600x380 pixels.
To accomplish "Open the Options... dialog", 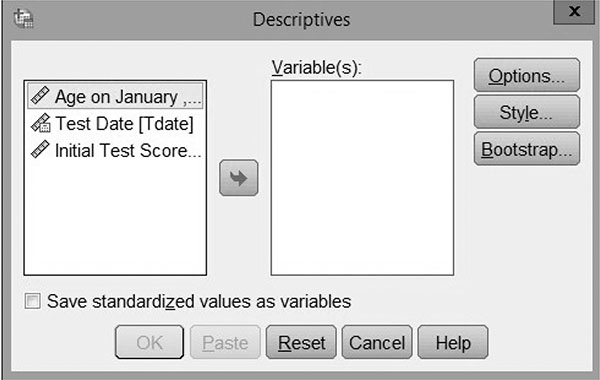I will pos(527,75).
